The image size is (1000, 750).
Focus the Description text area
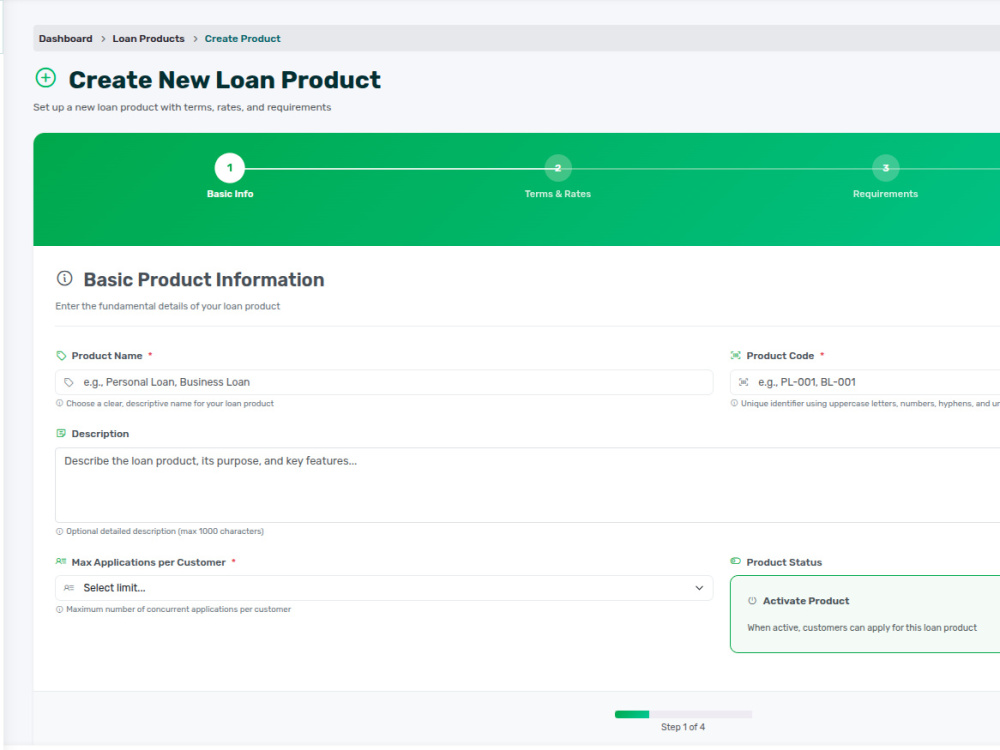pyautogui.click(x=527, y=485)
